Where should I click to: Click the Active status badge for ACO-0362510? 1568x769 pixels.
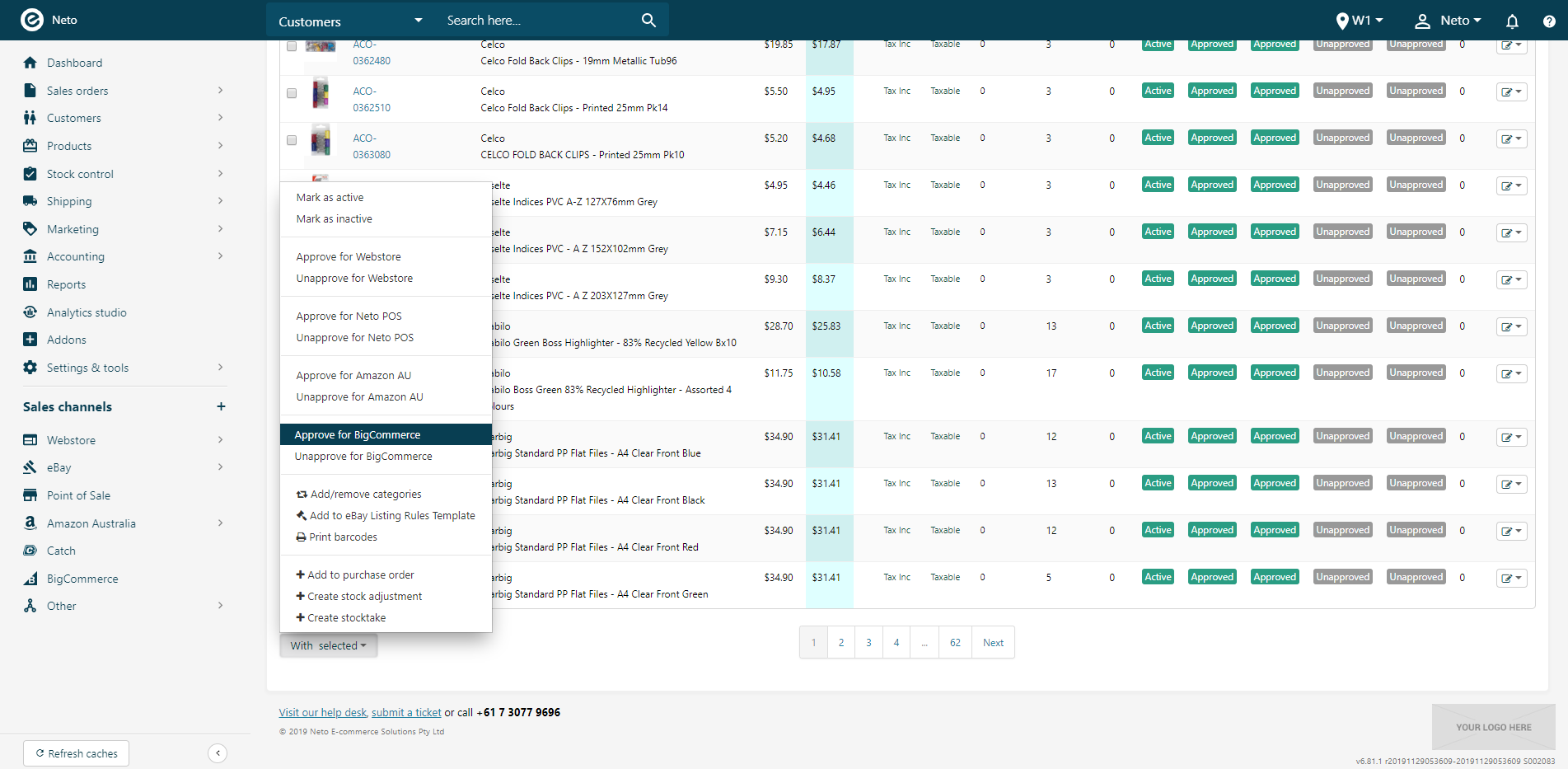pos(1158,91)
